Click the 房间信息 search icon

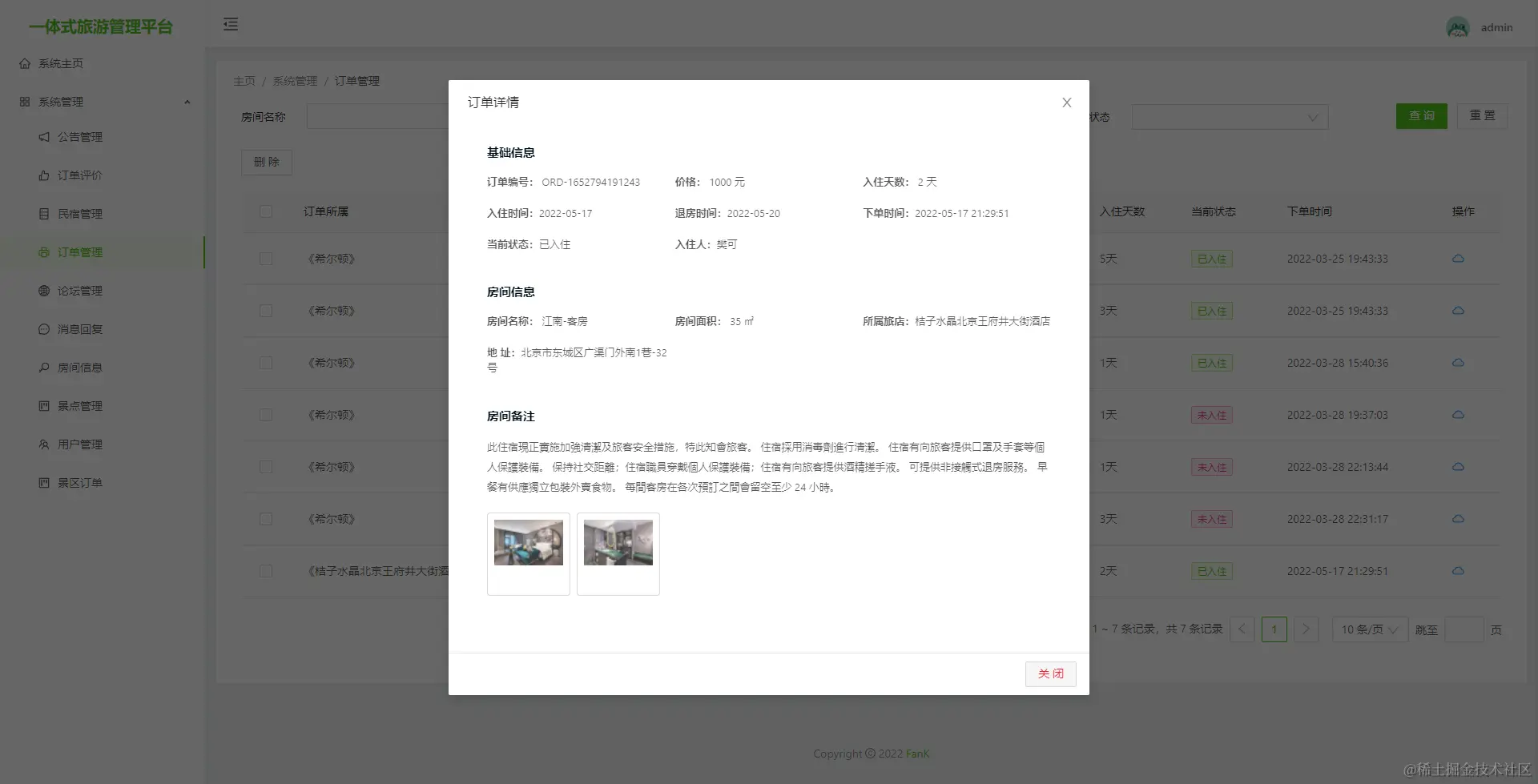tap(44, 368)
